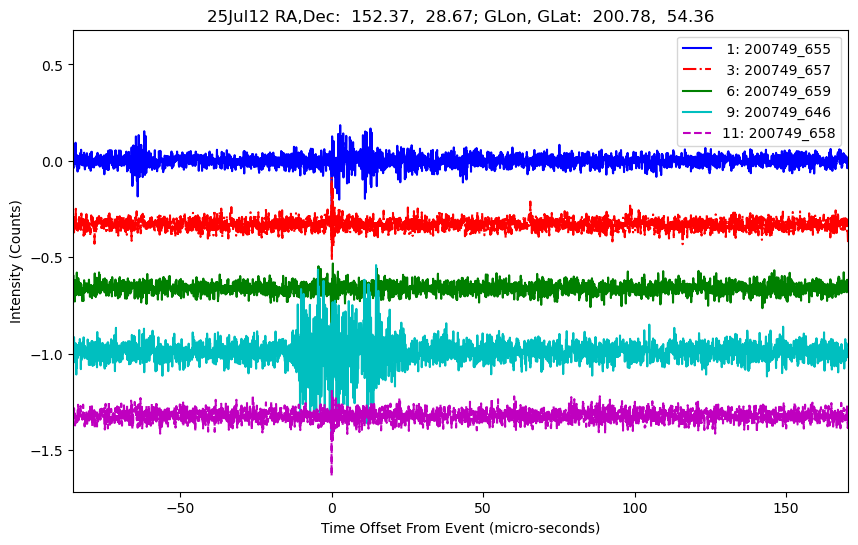Click y-axis tick label −0.5
858x545 pixels.
click(x=48, y=258)
